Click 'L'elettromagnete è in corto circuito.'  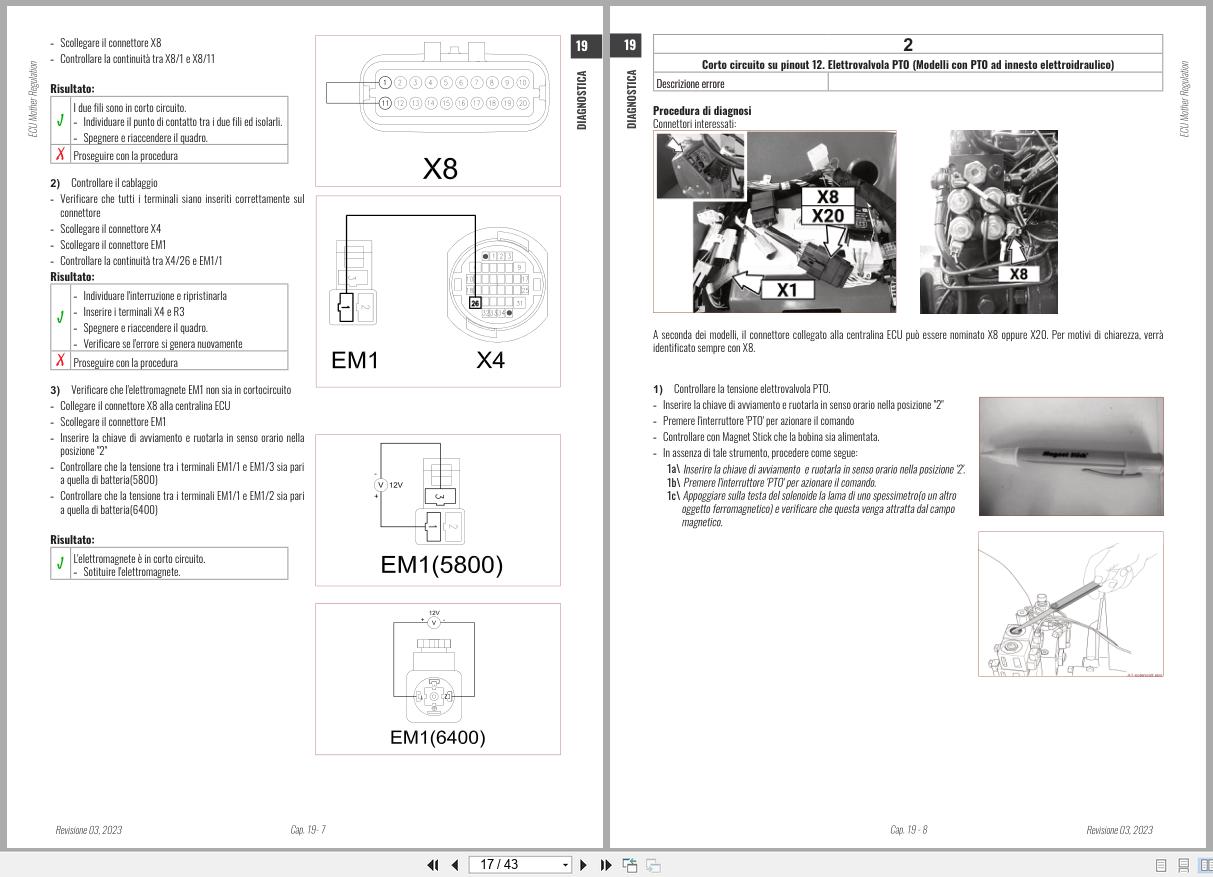click(139, 558)
